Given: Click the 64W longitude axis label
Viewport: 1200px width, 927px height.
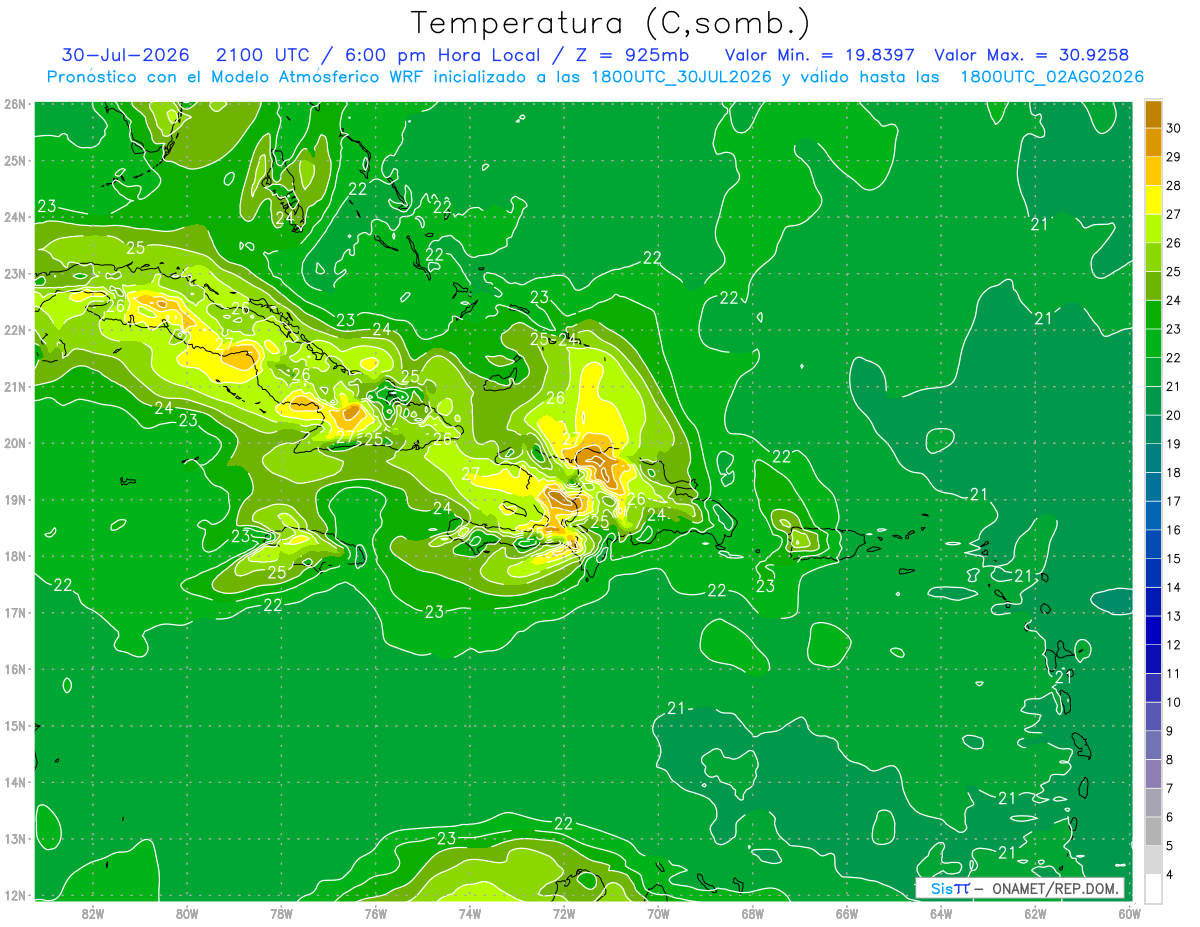Looking at the screenshot, I should pos(941,913).
